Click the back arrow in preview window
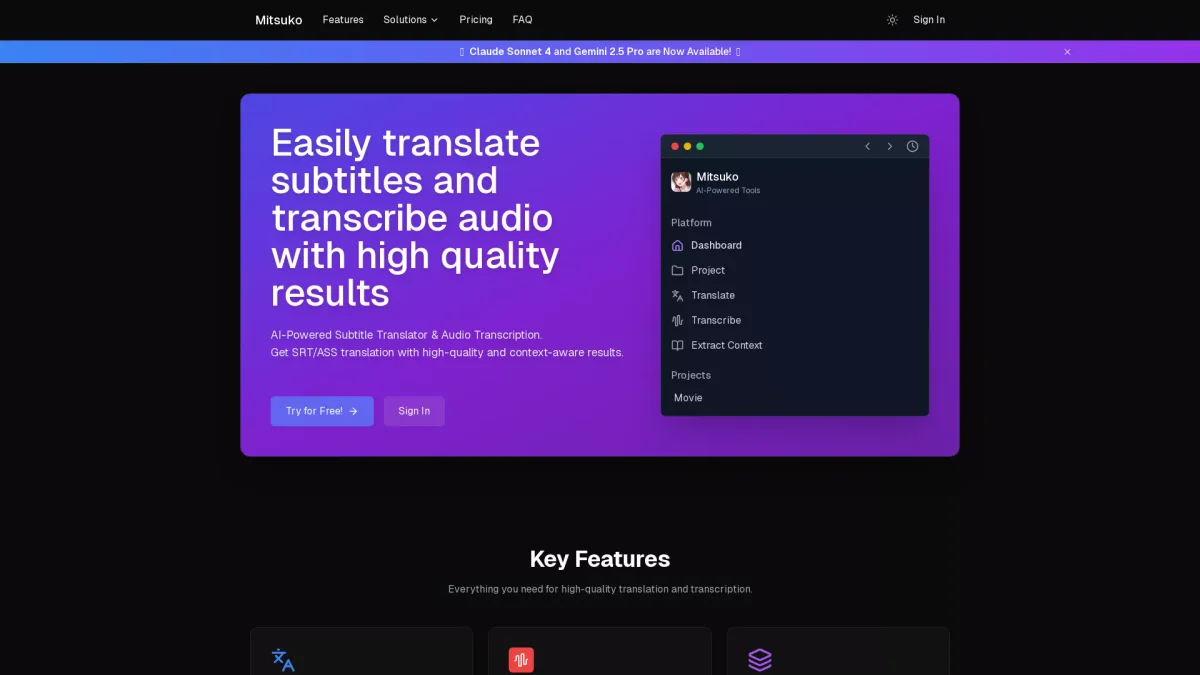This screenshot has width=1200, height=675. (867, 146)
